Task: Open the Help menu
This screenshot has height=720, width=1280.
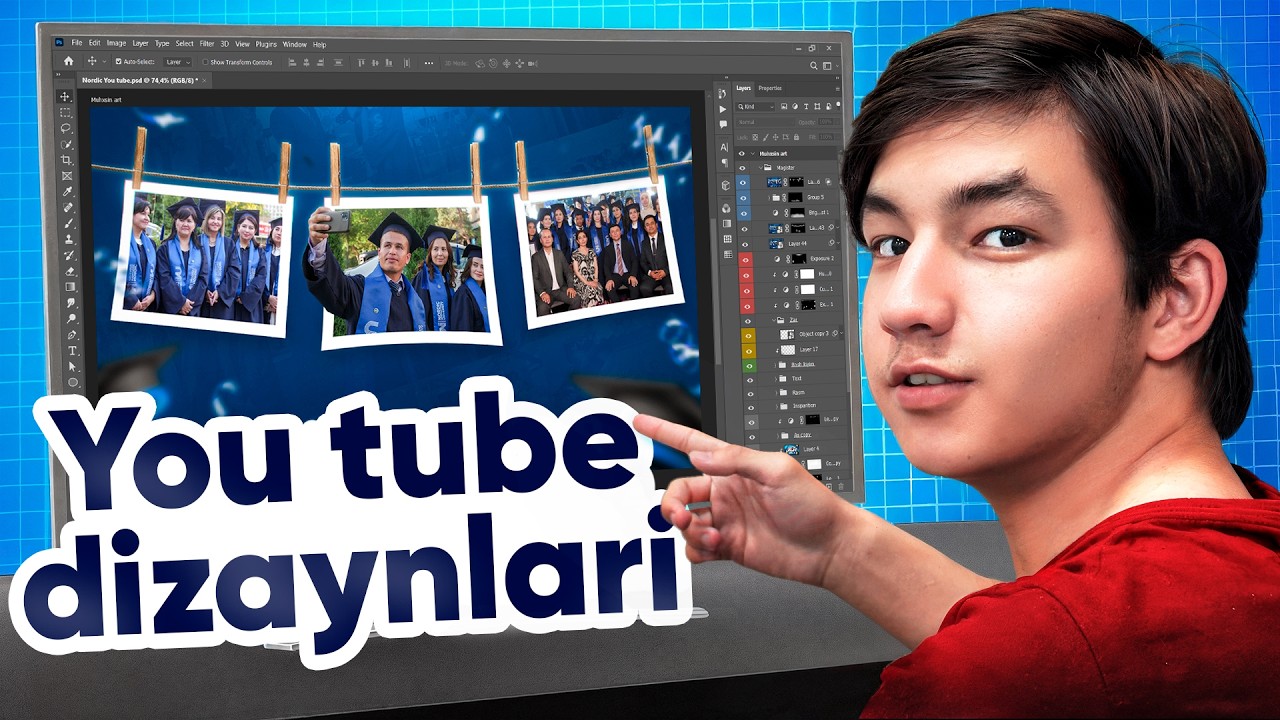Action: click(x=319, y=44)
